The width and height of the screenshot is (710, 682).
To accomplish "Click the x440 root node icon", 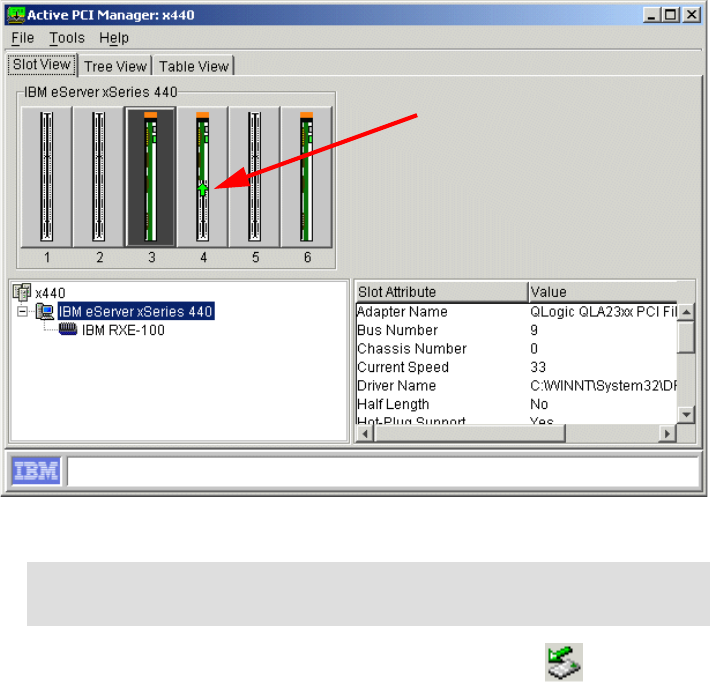I will click(22, 292).
